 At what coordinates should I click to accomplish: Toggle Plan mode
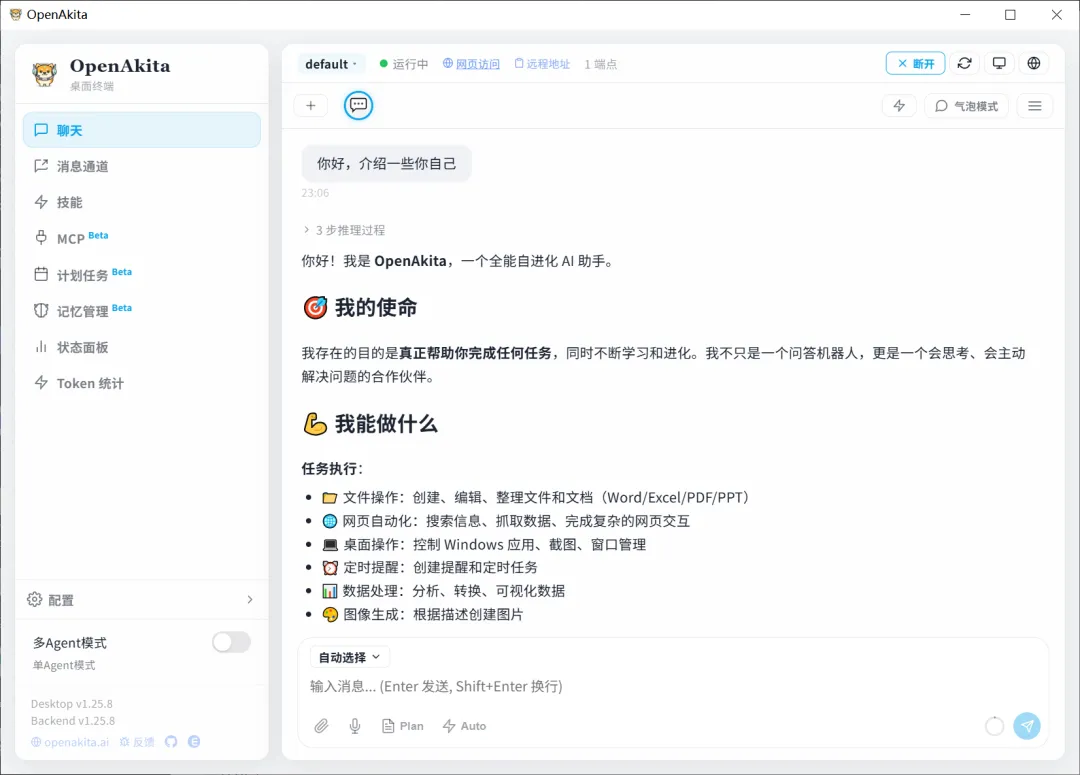point(403,725)
